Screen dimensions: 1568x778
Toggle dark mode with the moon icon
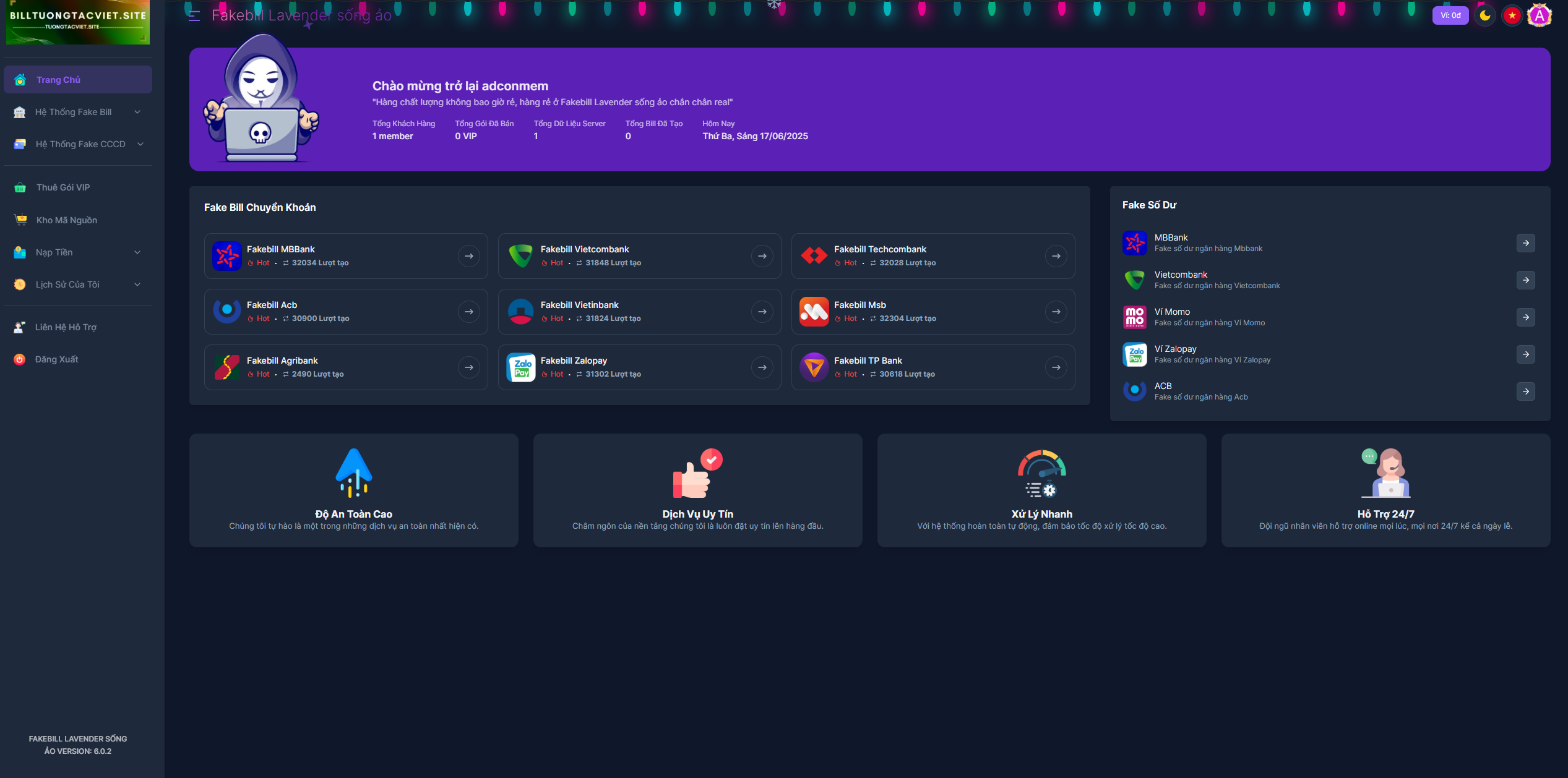1486,15
